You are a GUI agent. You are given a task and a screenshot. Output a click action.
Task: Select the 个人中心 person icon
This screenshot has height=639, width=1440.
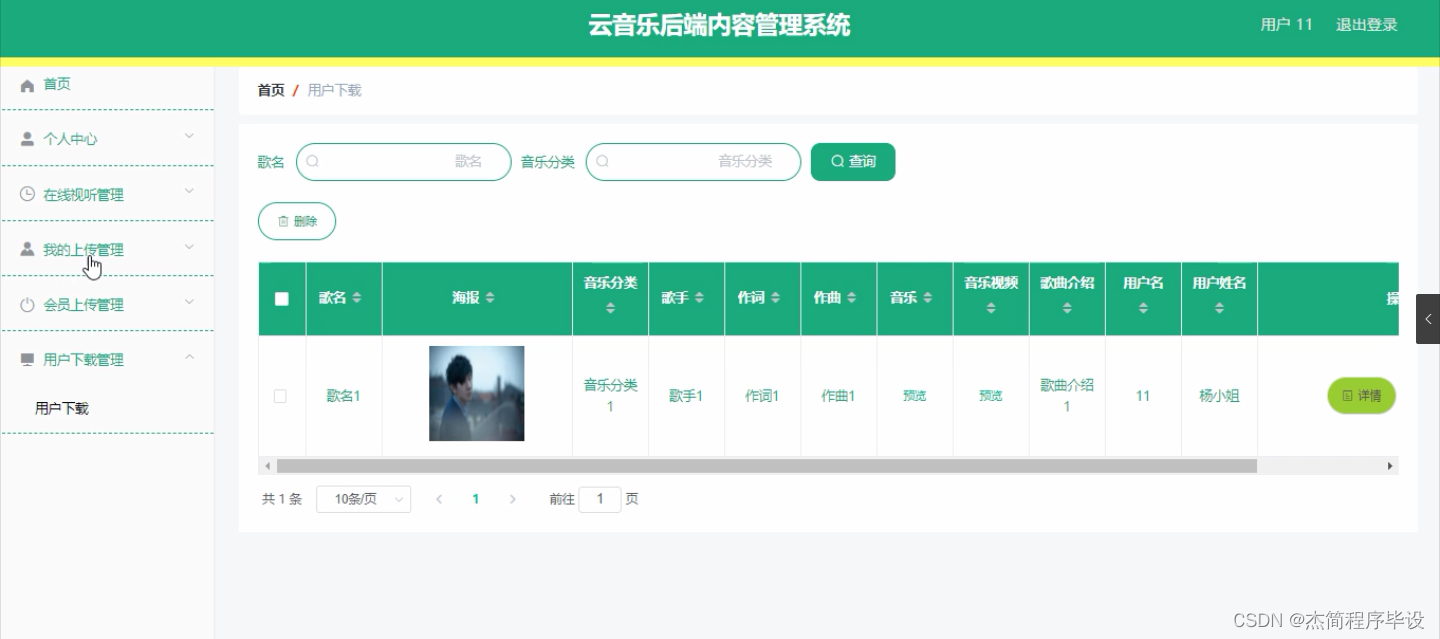28,137
